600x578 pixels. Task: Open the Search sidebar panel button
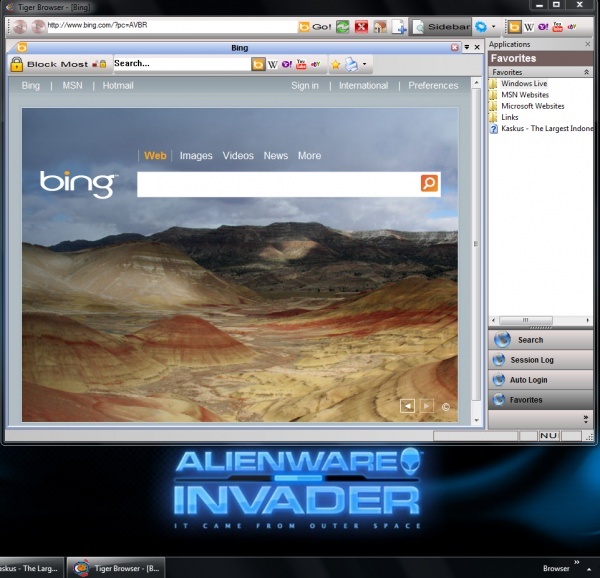tap(540, 340)
